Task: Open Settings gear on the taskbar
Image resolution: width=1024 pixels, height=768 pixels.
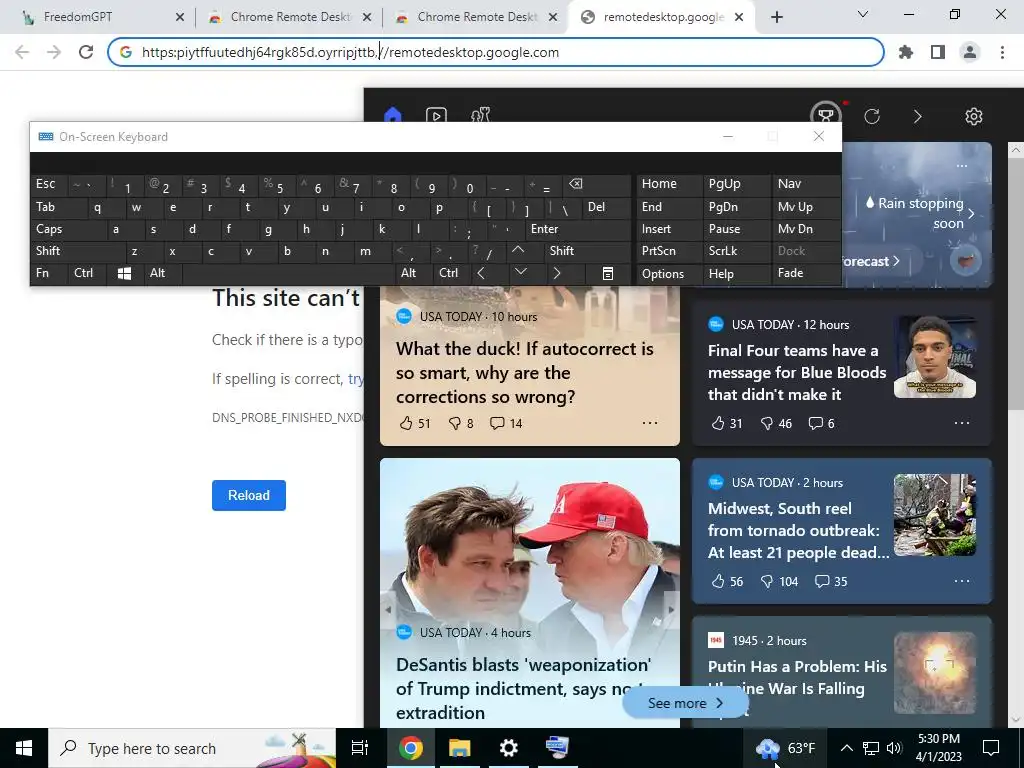Action: click(x=509, y=748)
